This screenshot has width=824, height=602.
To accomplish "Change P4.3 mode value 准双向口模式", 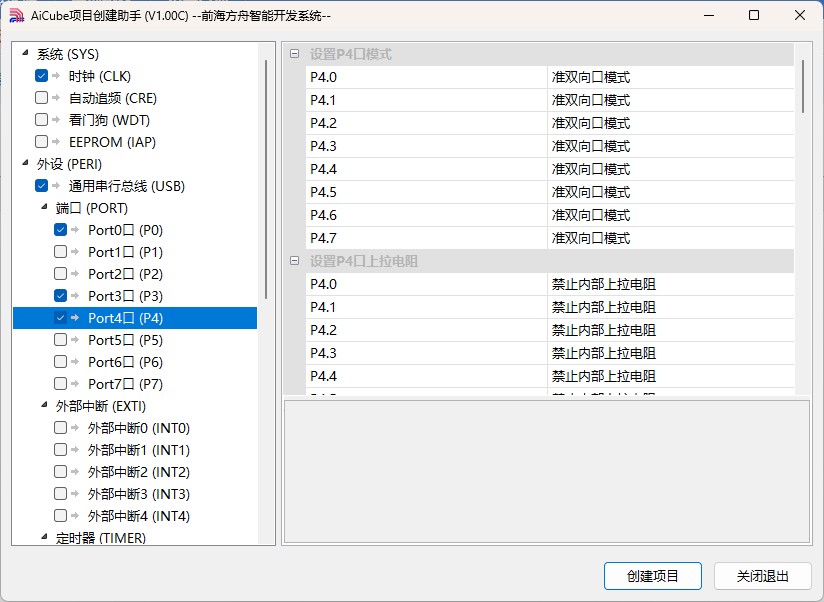I will [x=670, y=146].
